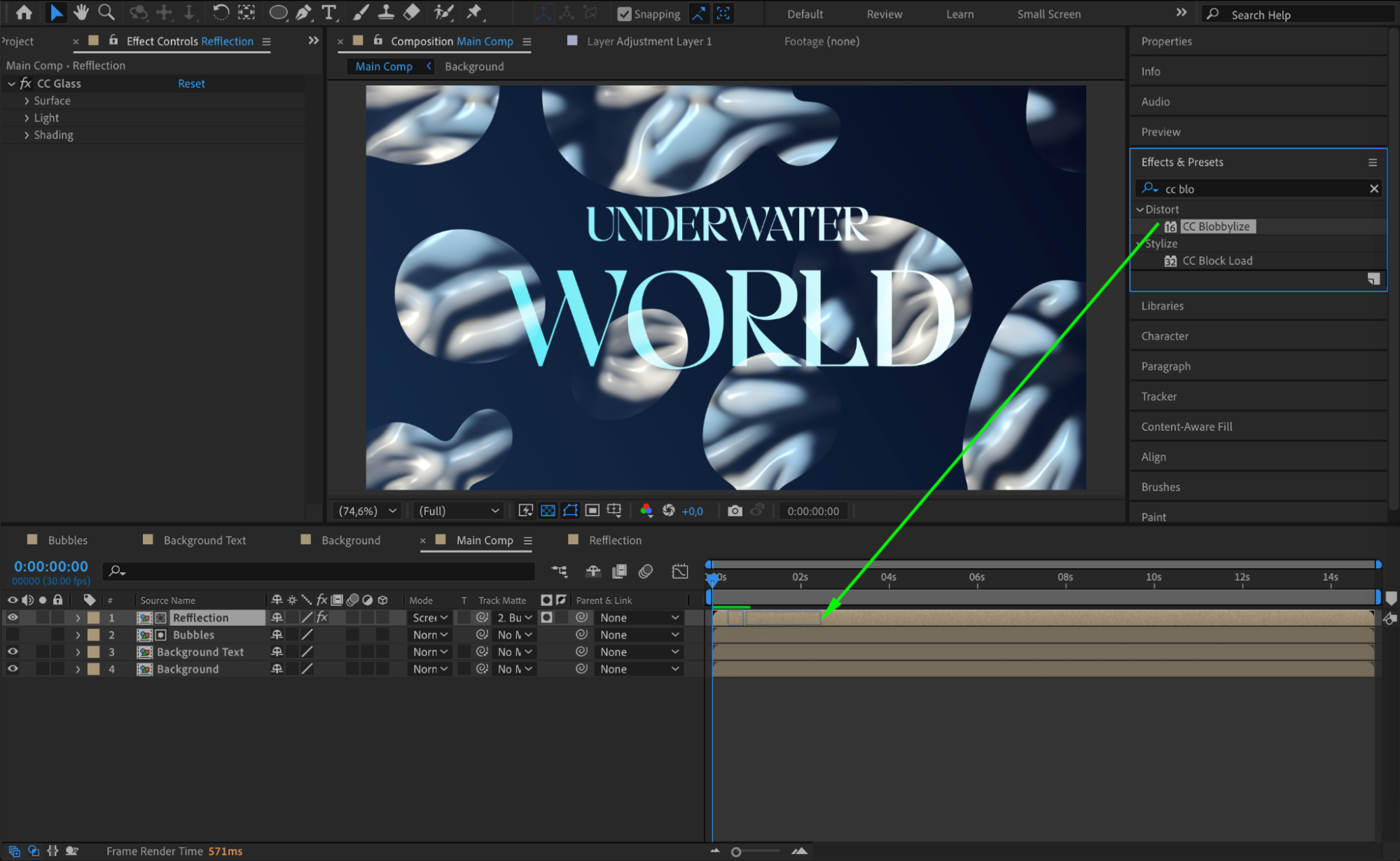Open the Full resolution dropdown

coord(459,511)
